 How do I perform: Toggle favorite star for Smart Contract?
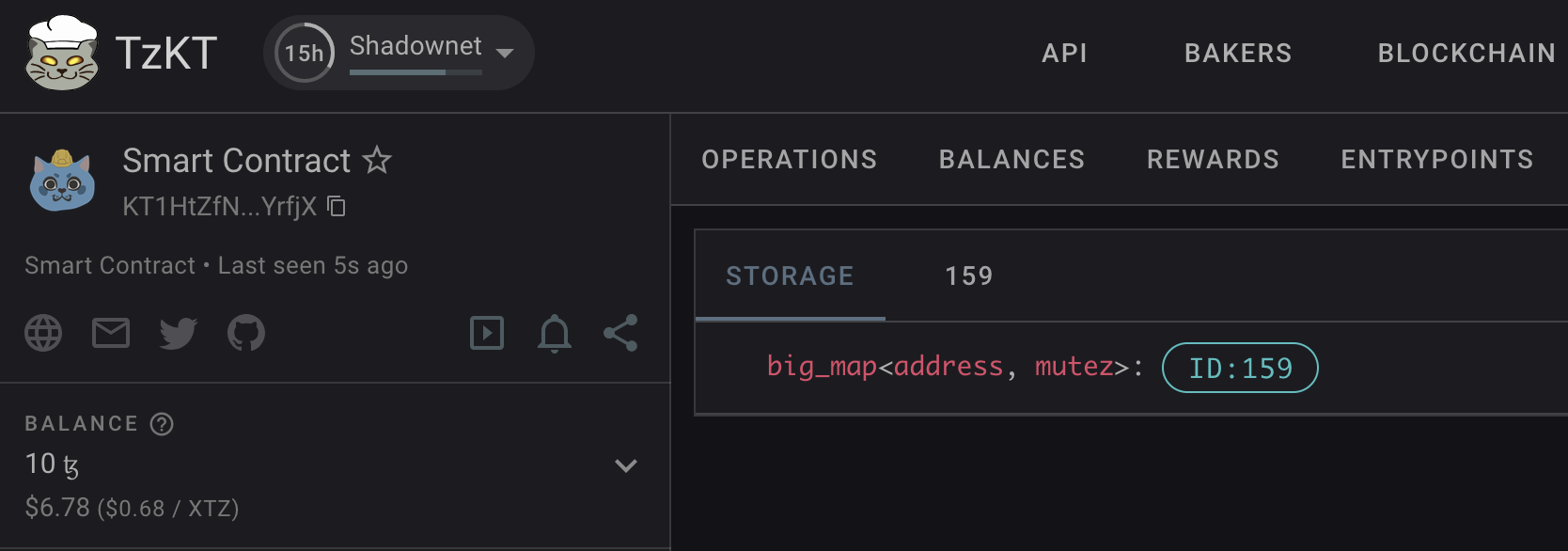(378, 160)
